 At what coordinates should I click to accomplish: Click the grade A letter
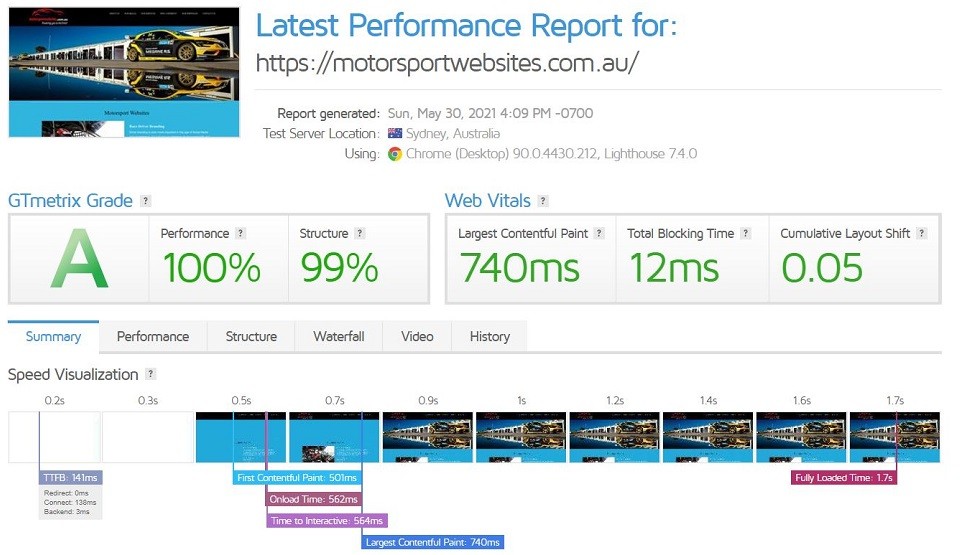pos(80,259)
